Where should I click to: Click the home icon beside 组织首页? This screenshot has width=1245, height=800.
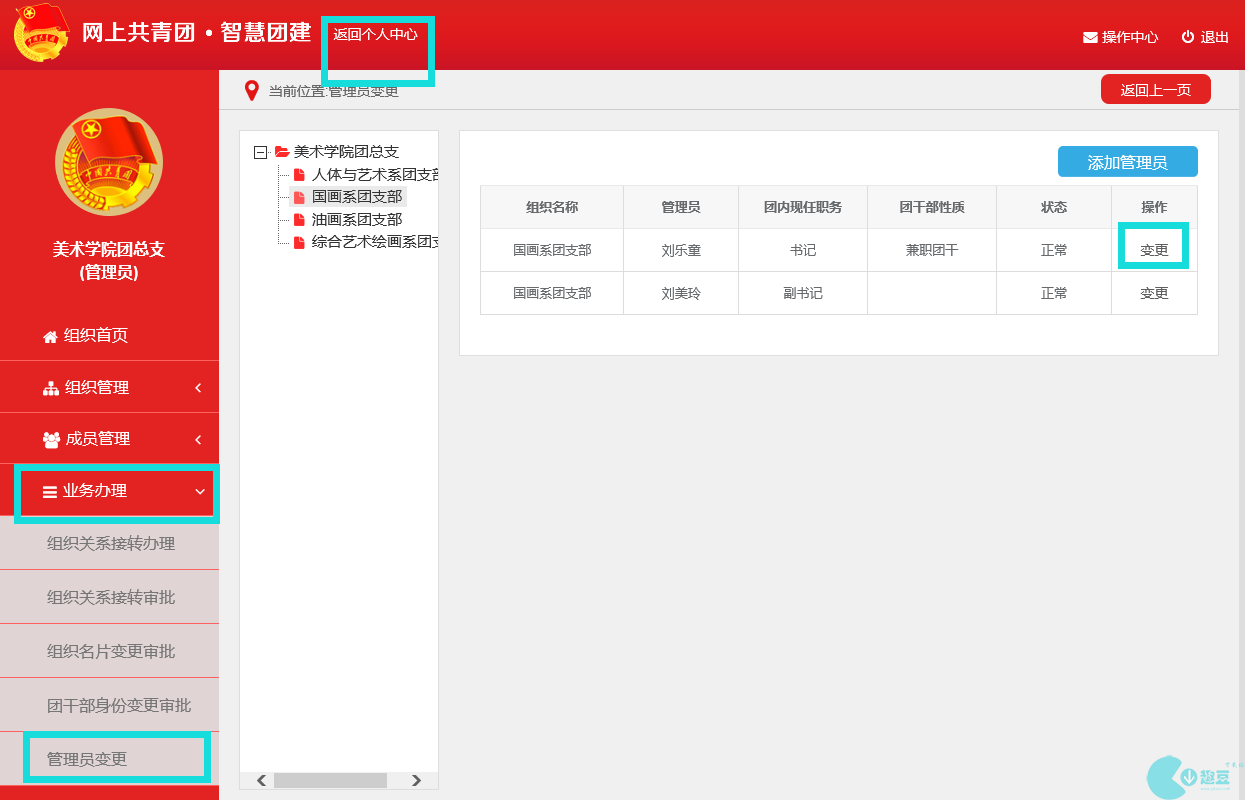coord(50,337)
